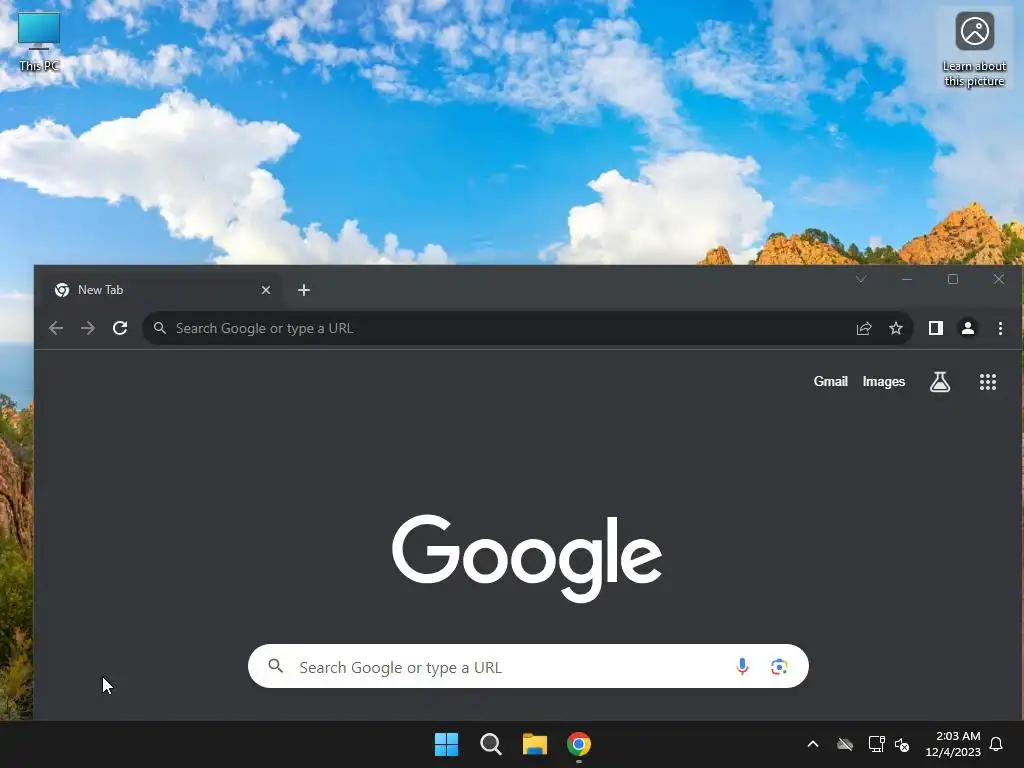
Task: Open network status tray icon
Action: tap(876, 744)
